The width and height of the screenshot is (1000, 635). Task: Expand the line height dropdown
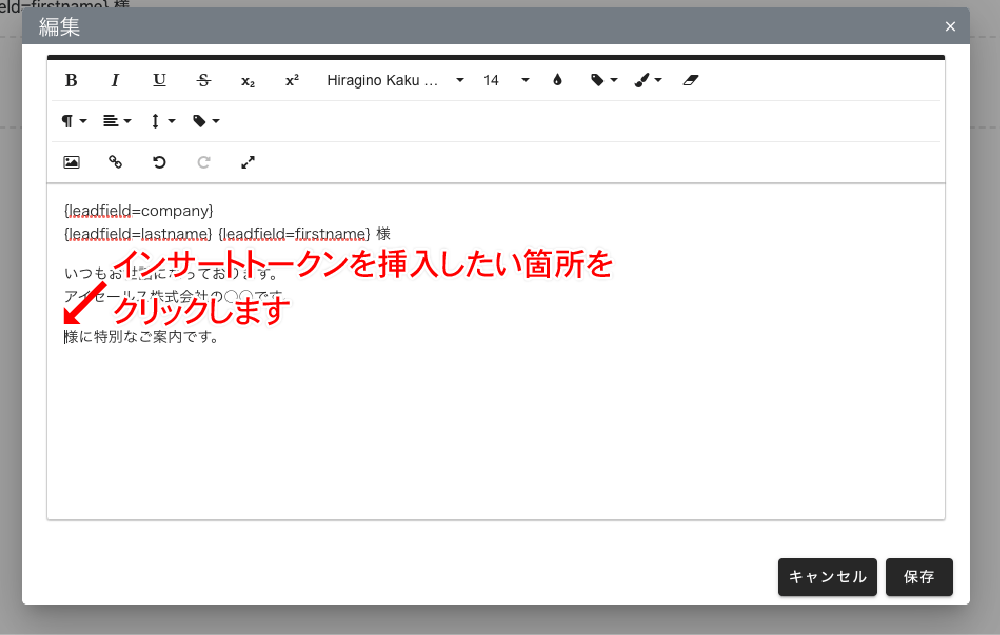[x=162, y=121]
